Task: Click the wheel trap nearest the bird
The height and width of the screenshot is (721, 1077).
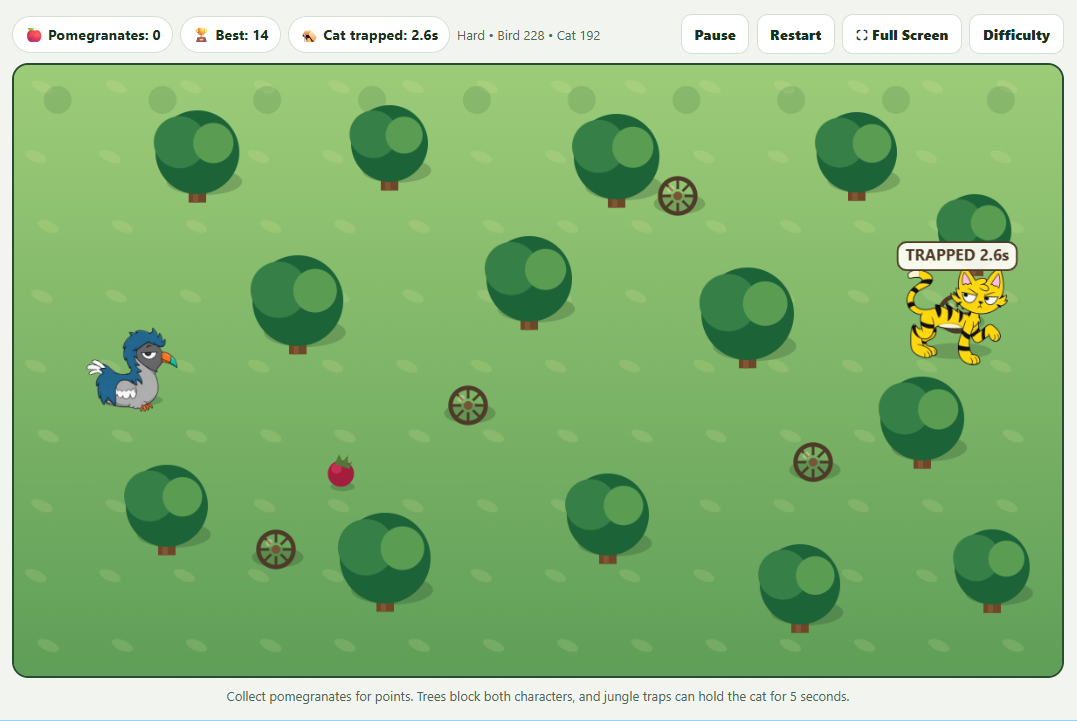Action: 276,549
